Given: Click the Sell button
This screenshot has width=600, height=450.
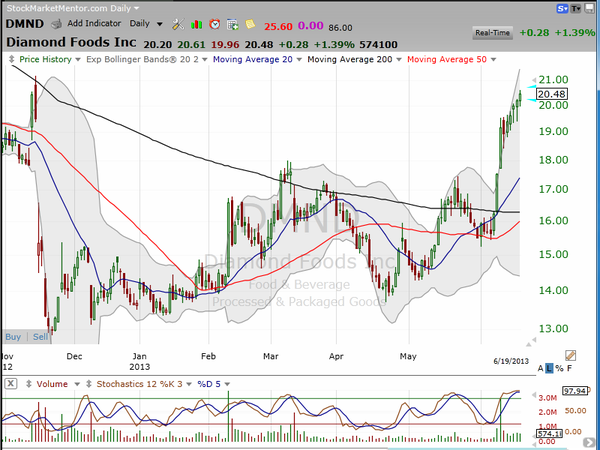Looking at the screenshot, I should click(40, 337).
